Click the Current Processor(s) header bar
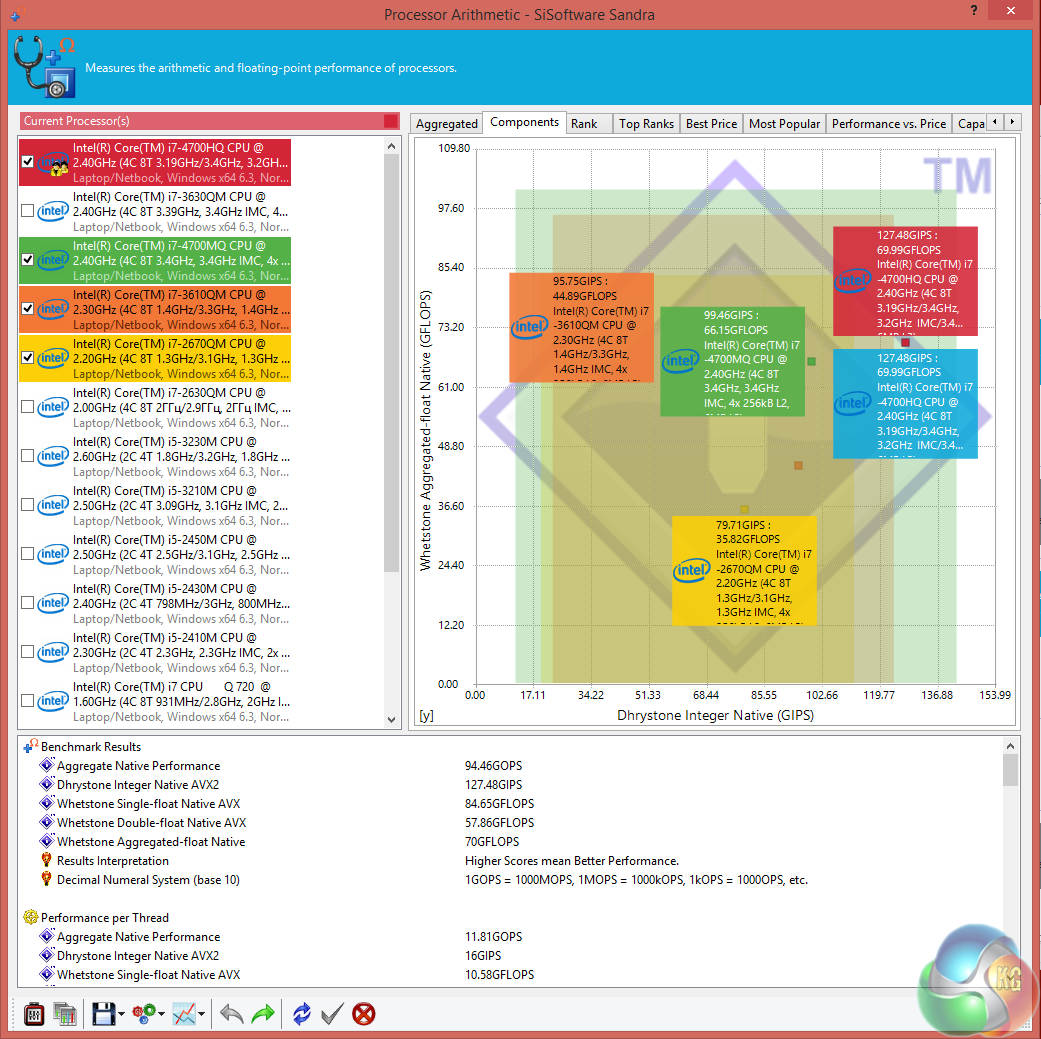 (210, 121)
